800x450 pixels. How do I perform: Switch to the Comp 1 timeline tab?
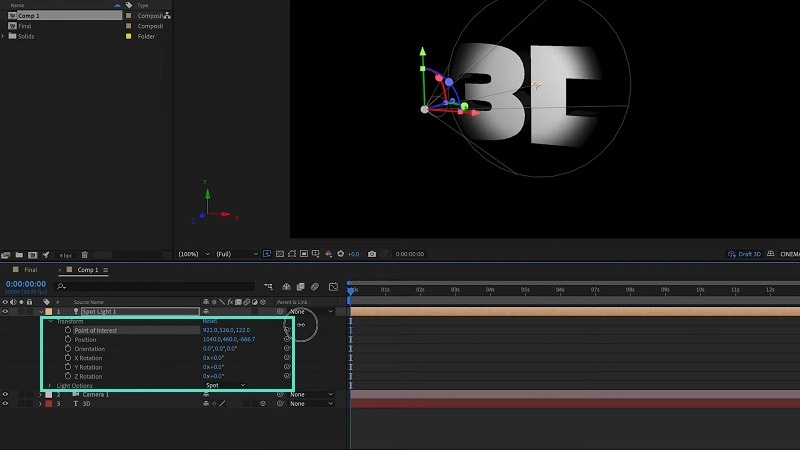[88, 270]
